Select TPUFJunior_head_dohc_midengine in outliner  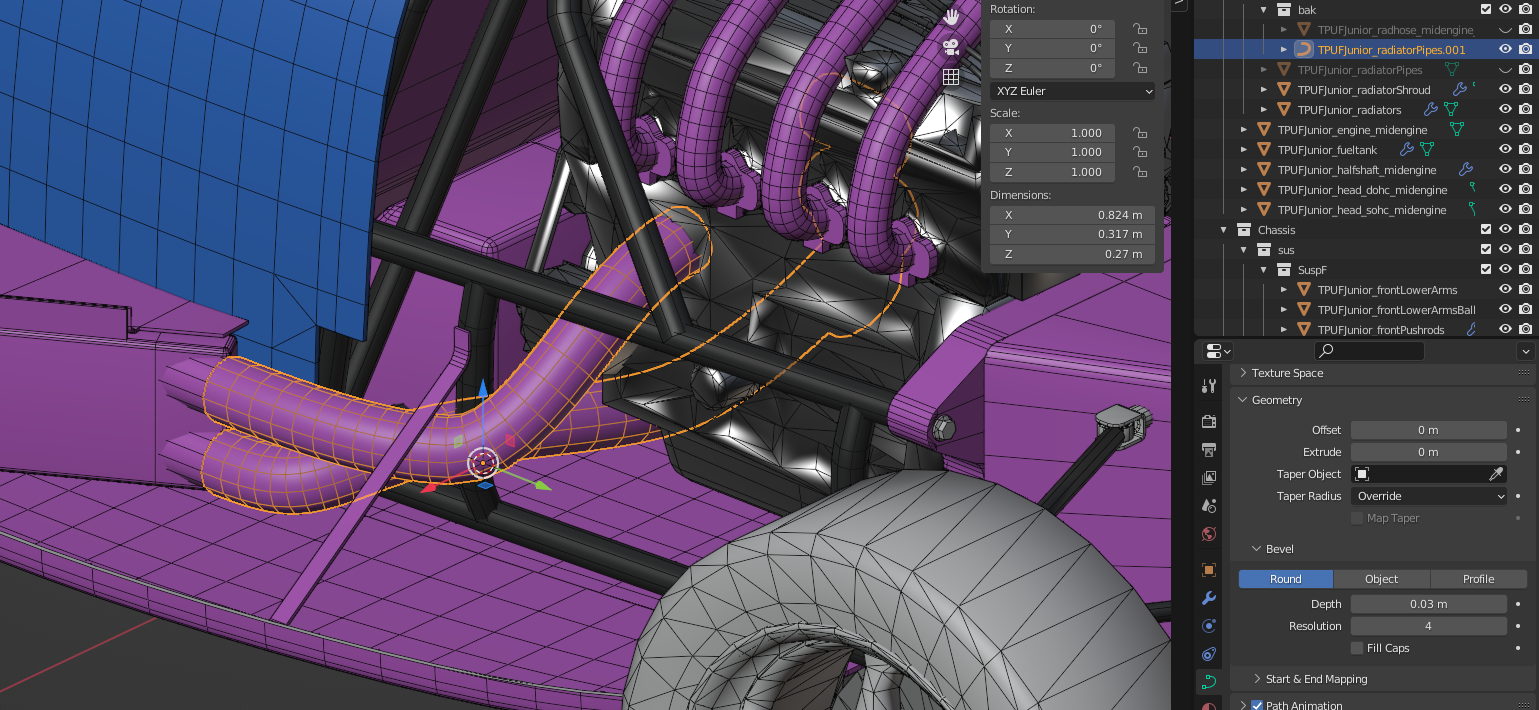coord(1362,190)
